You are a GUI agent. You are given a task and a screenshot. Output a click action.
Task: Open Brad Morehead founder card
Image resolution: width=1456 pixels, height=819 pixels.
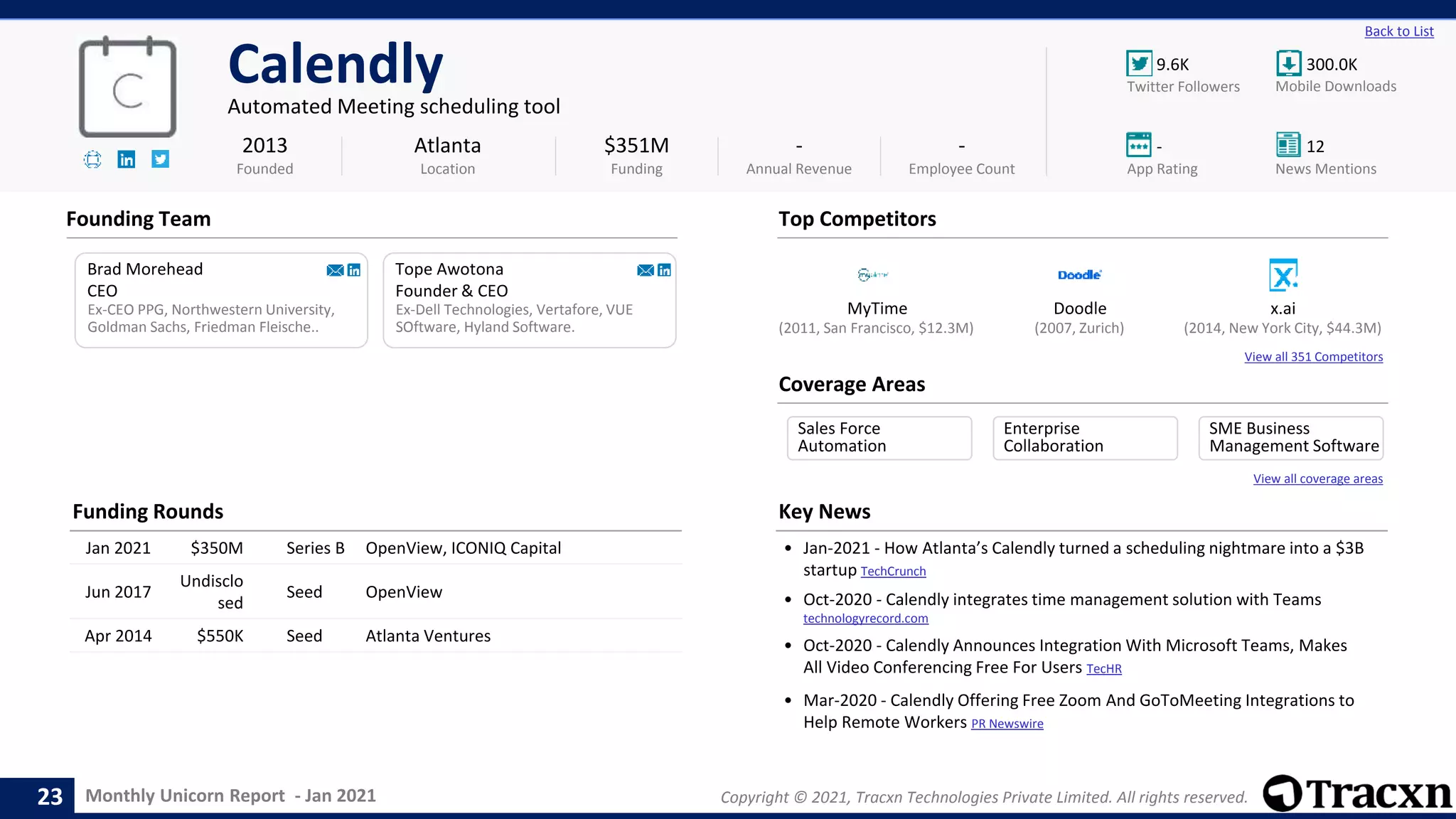221,300
